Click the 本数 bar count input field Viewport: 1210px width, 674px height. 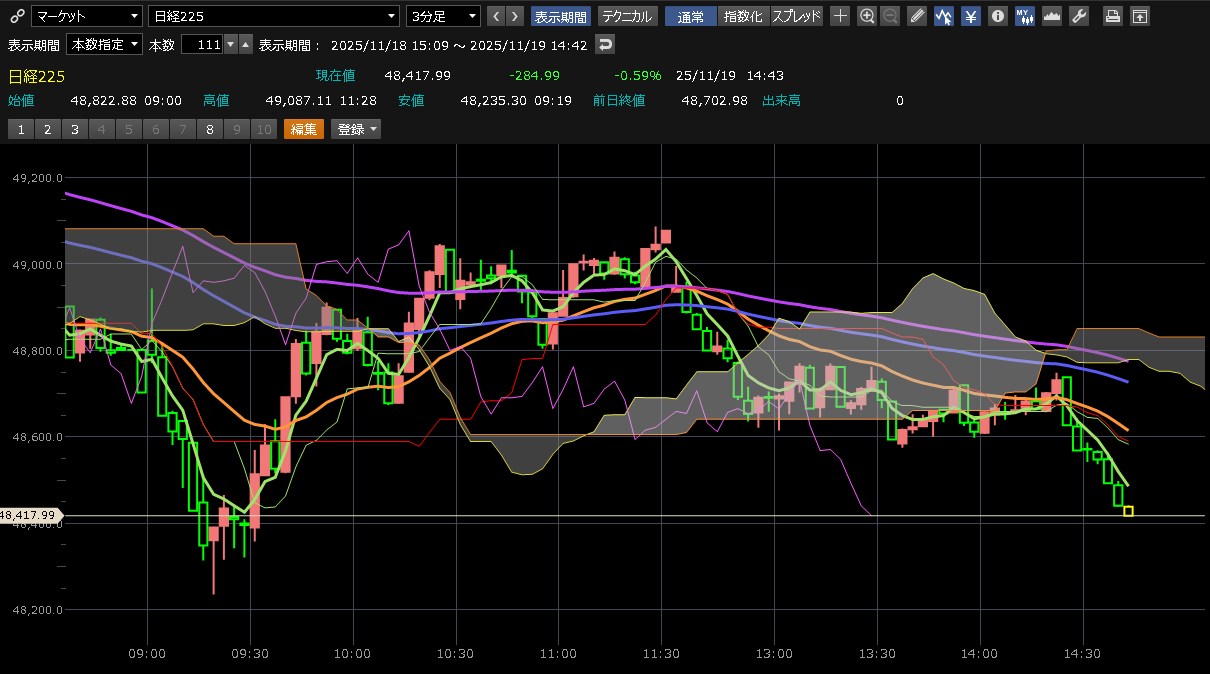click(x=203, y=45)
